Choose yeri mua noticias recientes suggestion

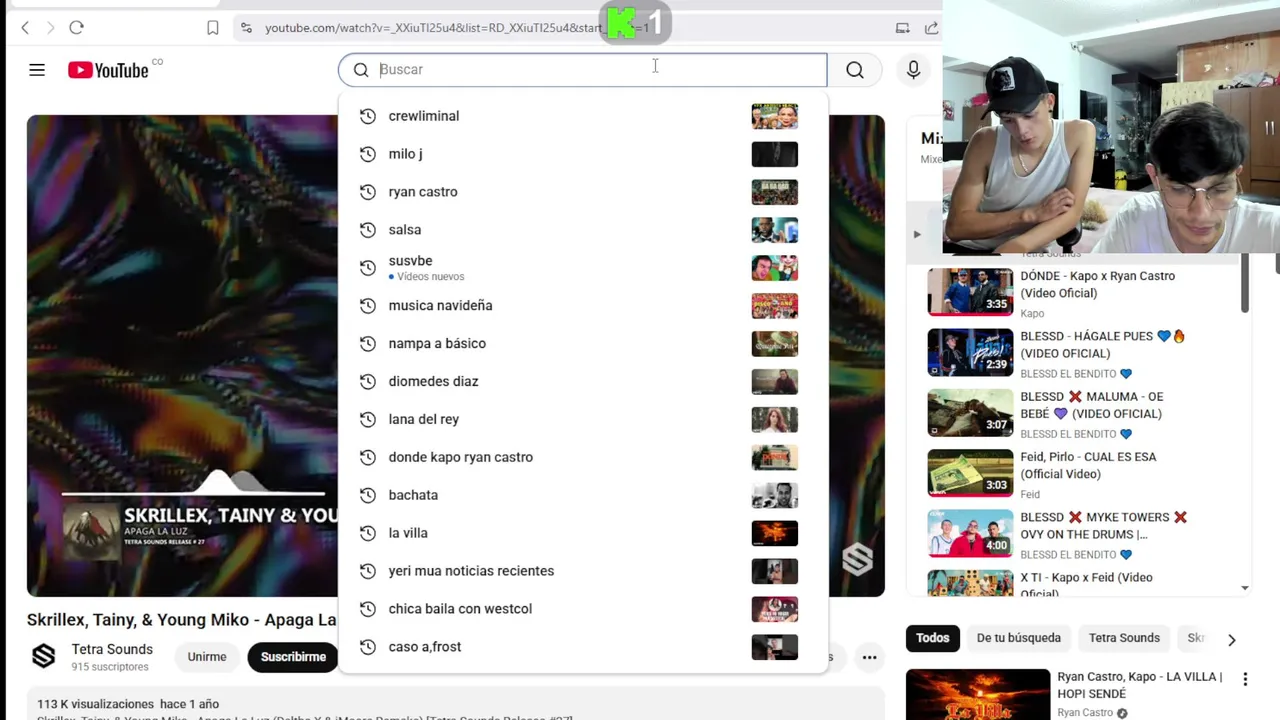[583, 571]
